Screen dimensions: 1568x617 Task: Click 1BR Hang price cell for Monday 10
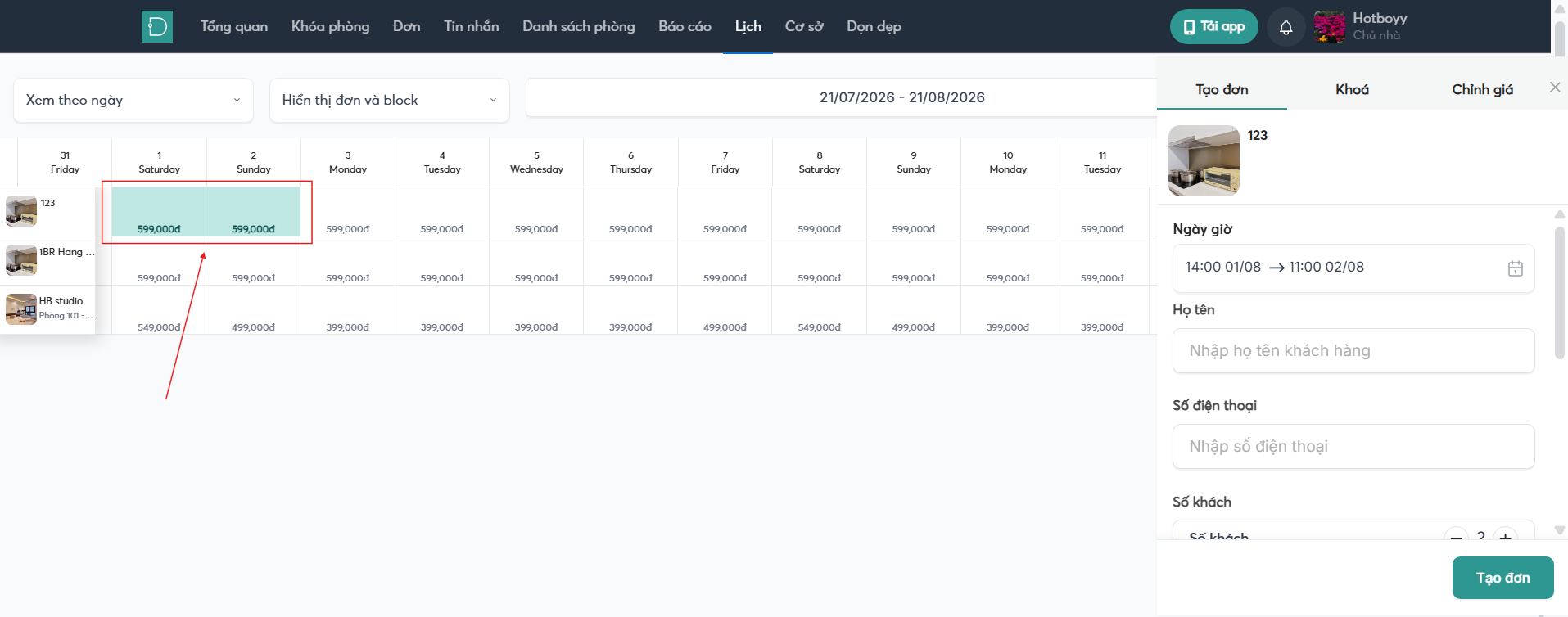[1008, 261]
